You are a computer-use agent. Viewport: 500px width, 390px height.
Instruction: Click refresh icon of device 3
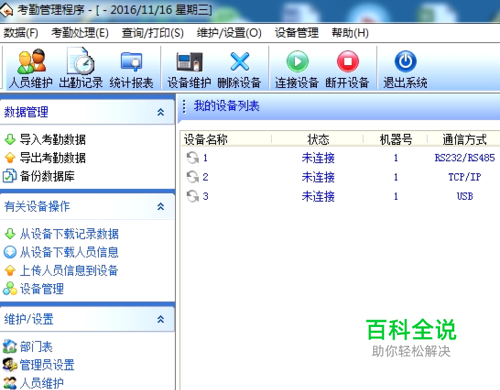[x=193, y=196]
